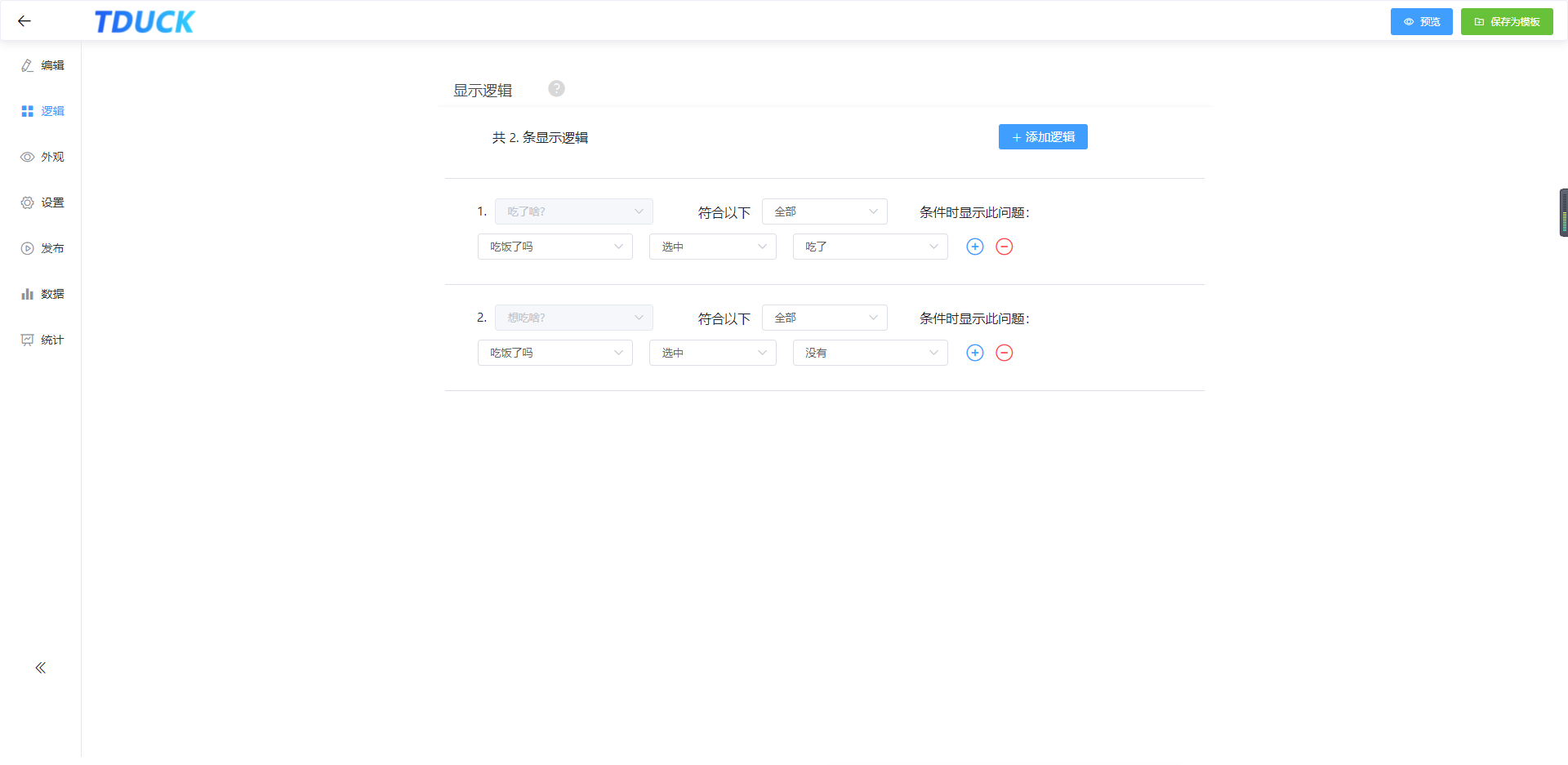
Task: Open the 吃了 option dropdown
Action: pos(871,247)
